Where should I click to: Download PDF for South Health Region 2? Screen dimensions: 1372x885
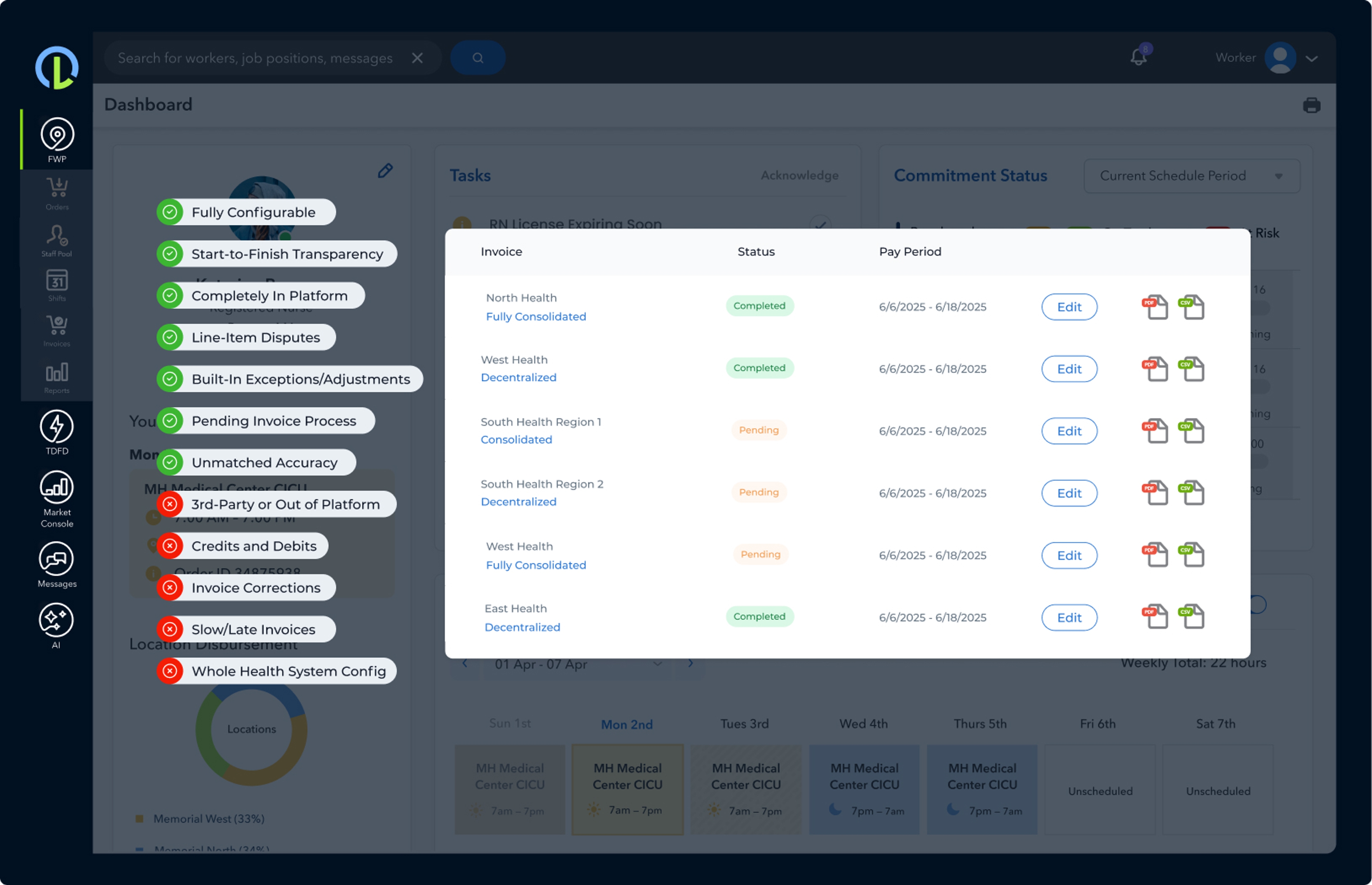click(1155, 493)
